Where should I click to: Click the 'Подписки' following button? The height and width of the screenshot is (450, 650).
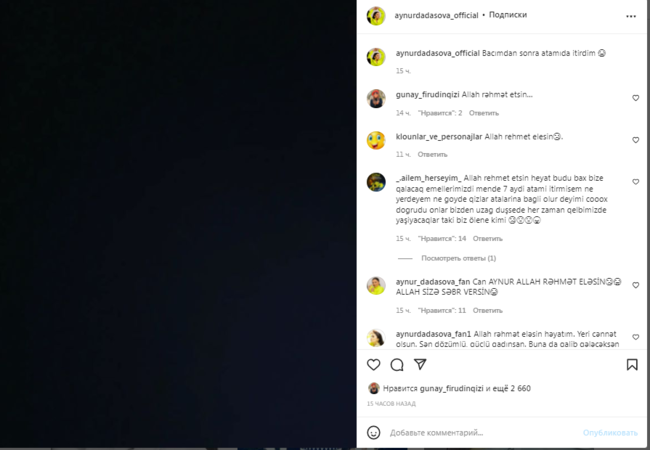tap(508, 15)
